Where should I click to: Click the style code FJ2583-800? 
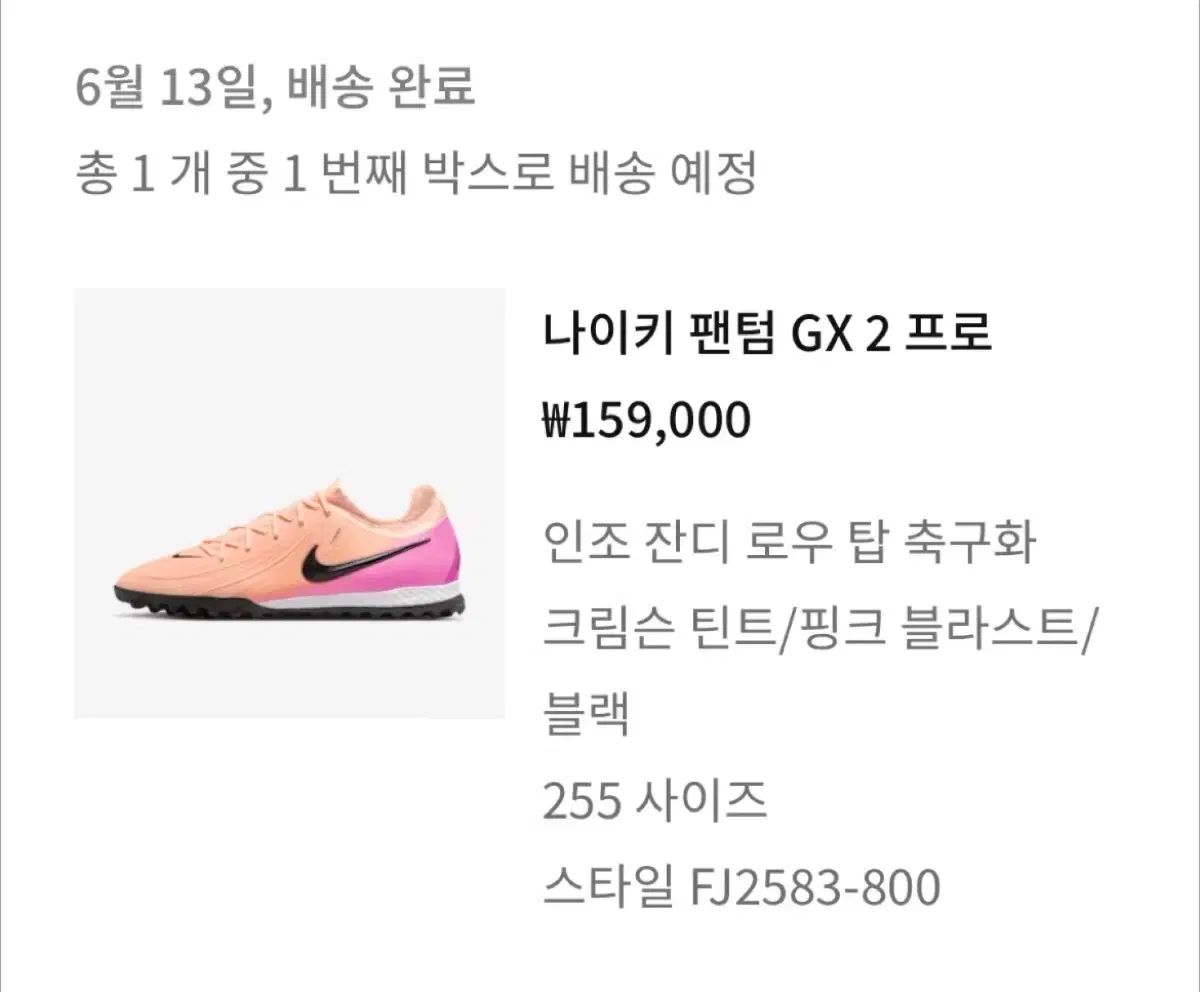[816, 887]
